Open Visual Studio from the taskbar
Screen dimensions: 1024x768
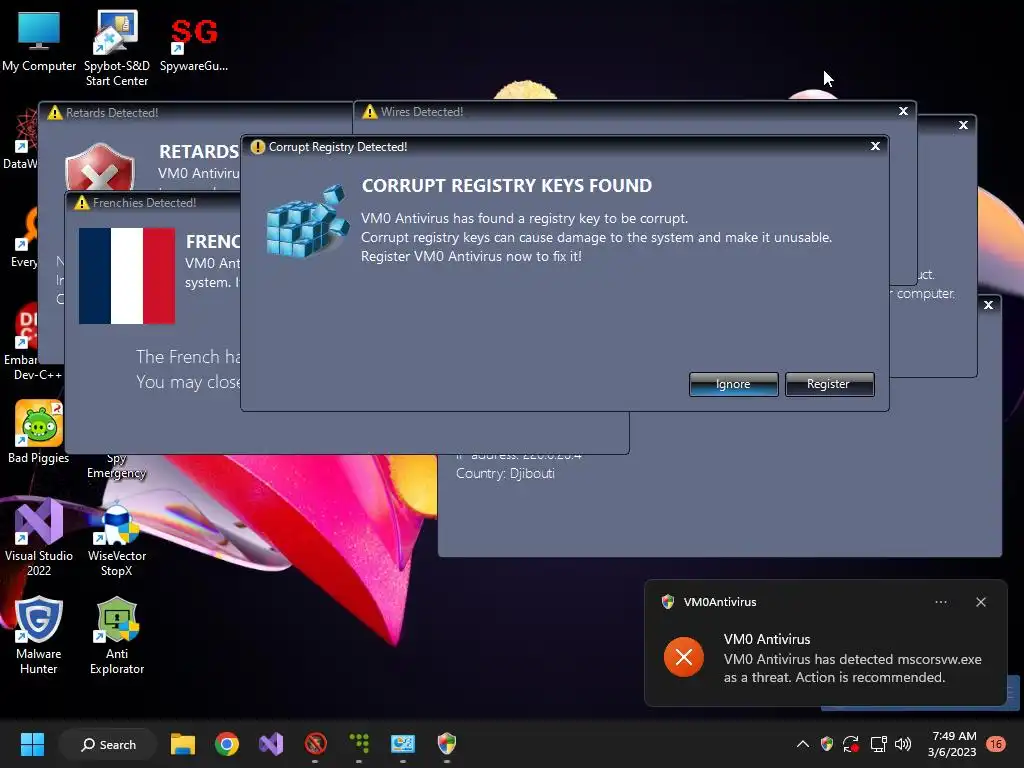pyautogui.click(x=271, y=744)
